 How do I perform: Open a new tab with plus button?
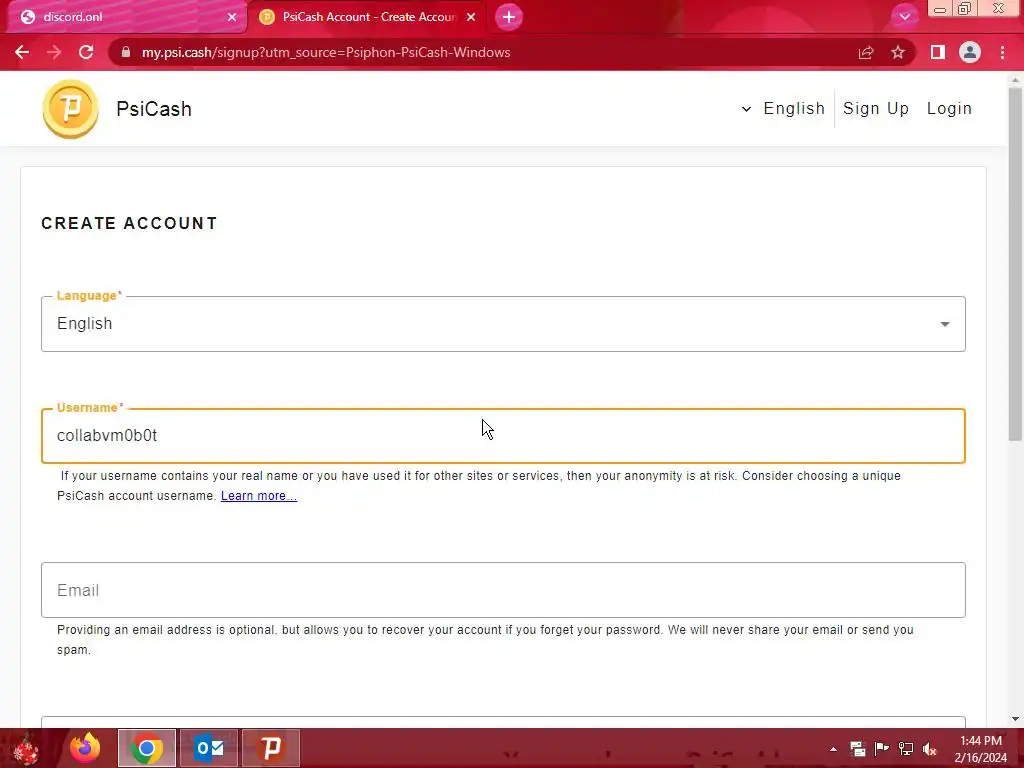pyautogui.click(x=509, y=17)
